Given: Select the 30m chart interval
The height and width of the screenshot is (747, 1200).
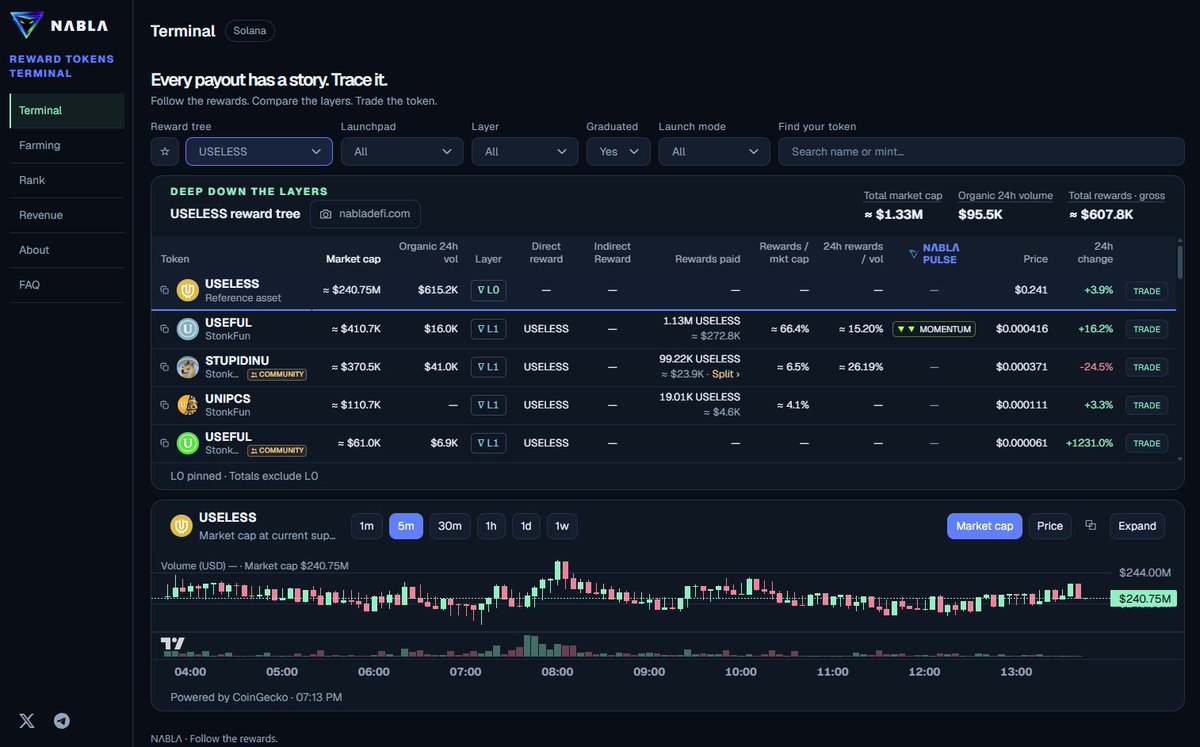Looking at the screenshot, I should [450, 526].
